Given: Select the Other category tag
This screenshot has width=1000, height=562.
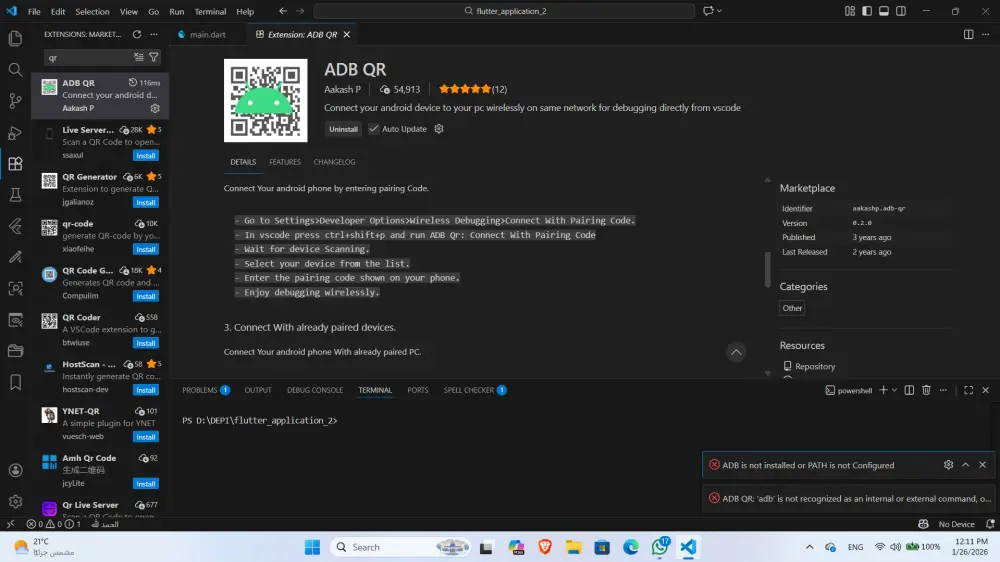Looking at the screenshot, I should 792,308.
